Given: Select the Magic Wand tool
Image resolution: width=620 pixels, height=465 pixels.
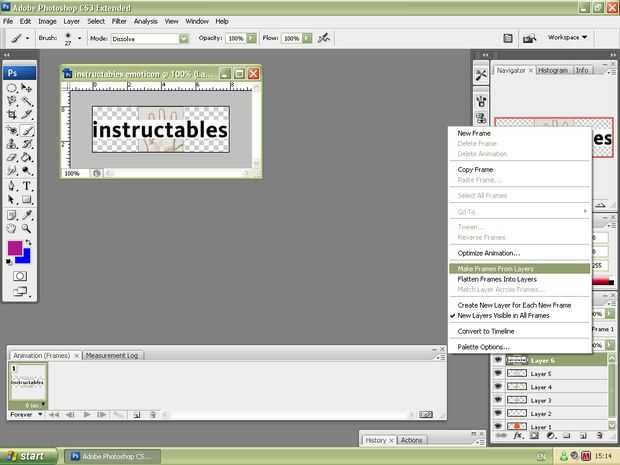Looking at the screenshot, I should [x=27, y=101].
